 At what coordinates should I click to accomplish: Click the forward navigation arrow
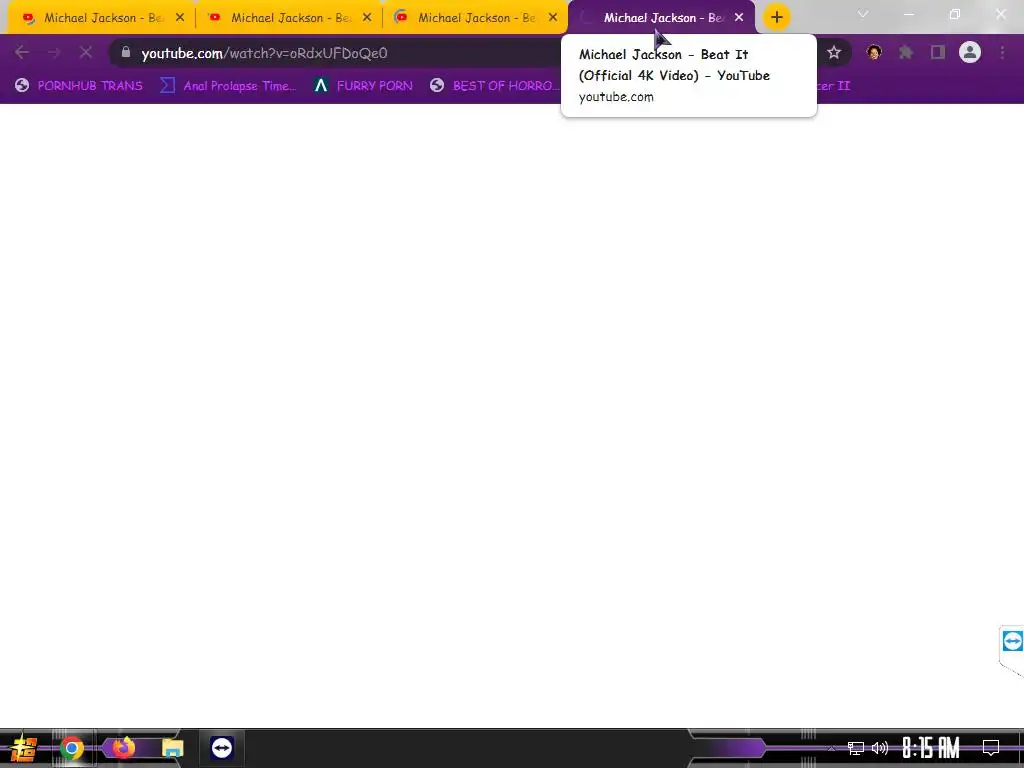click(x=54, y=53)
